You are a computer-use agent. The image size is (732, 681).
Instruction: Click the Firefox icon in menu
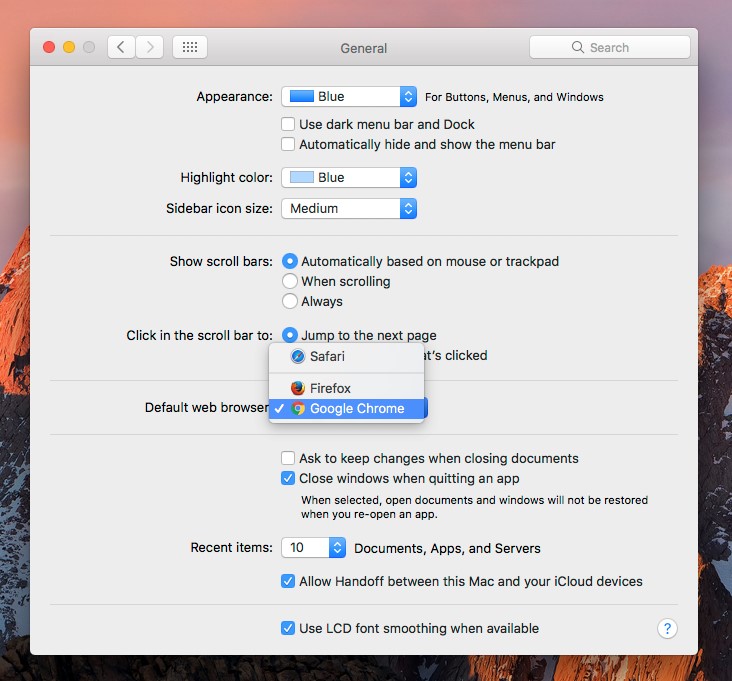pos(297,388)
